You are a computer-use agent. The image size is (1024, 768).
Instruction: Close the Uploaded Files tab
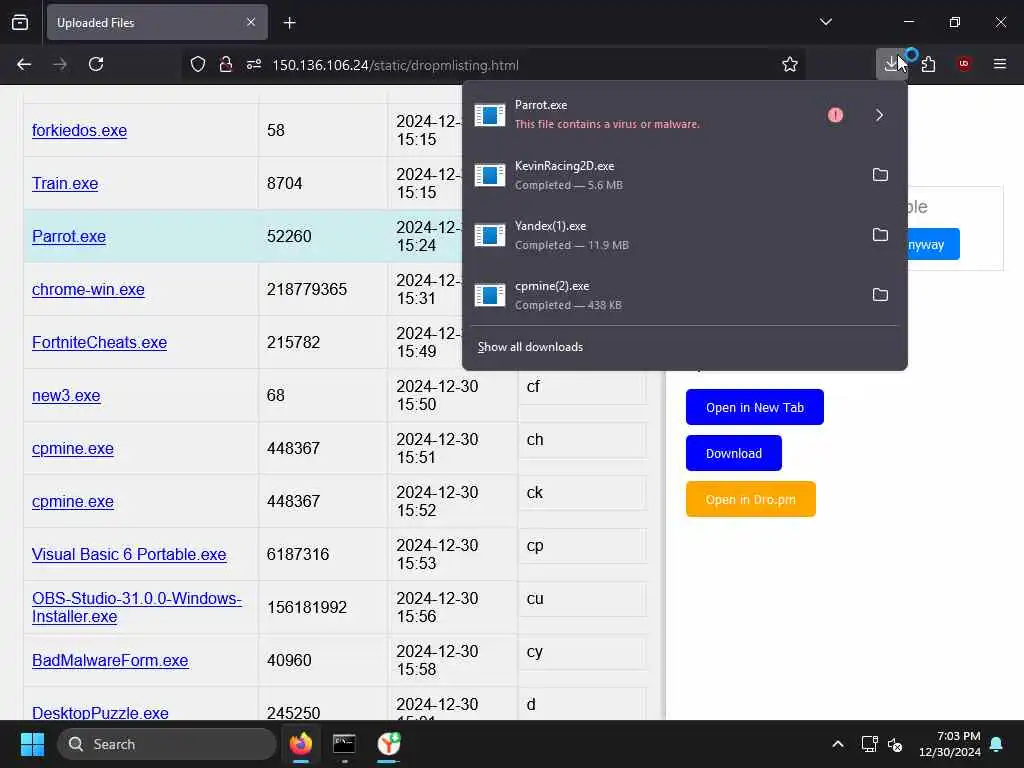(x=251, y=22)
